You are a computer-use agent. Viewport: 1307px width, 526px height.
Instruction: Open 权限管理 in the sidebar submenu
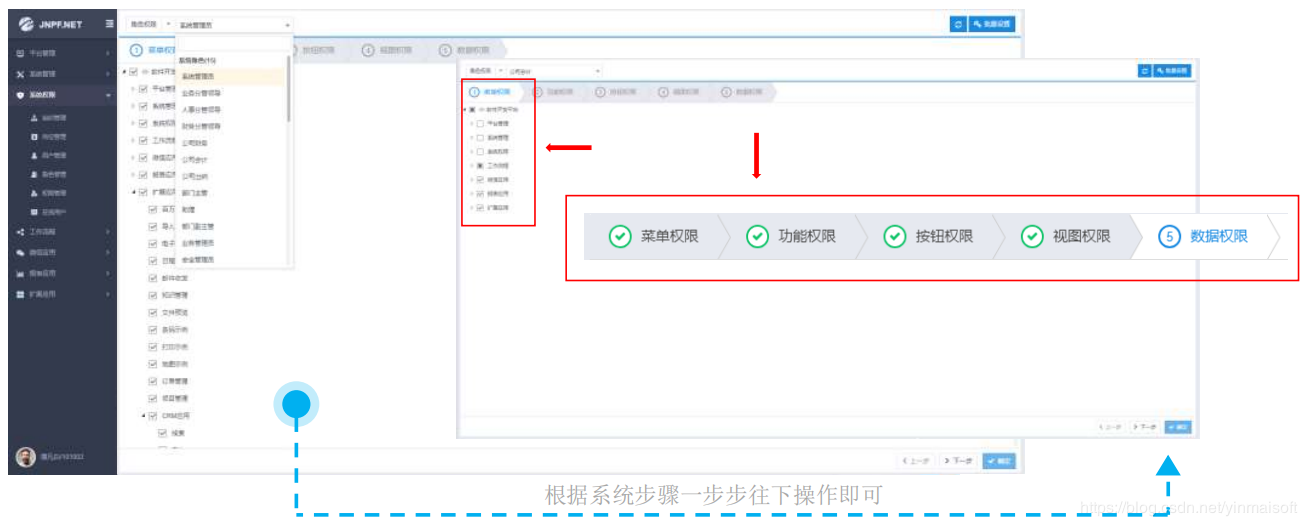pyautogui.click(x=54, y=193)
